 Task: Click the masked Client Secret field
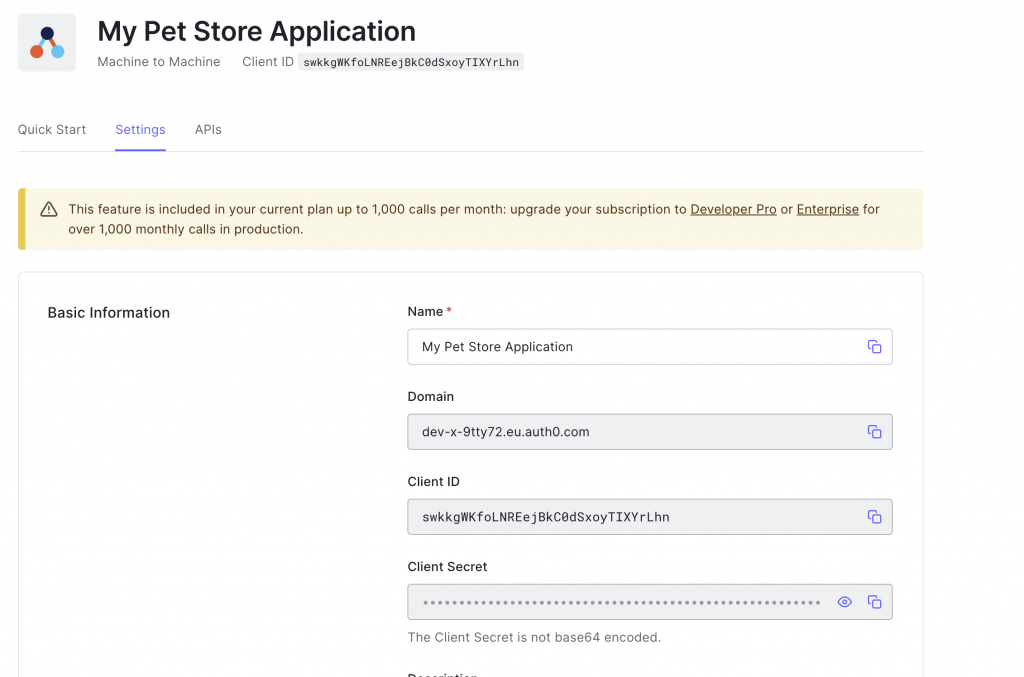coord(650,602)
